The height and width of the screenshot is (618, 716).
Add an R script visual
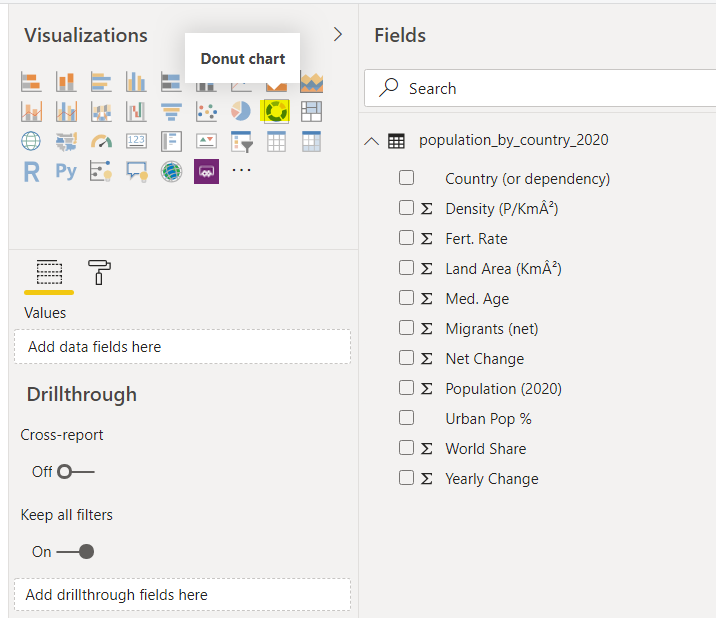pyautogui.click(x=31, y=171)
